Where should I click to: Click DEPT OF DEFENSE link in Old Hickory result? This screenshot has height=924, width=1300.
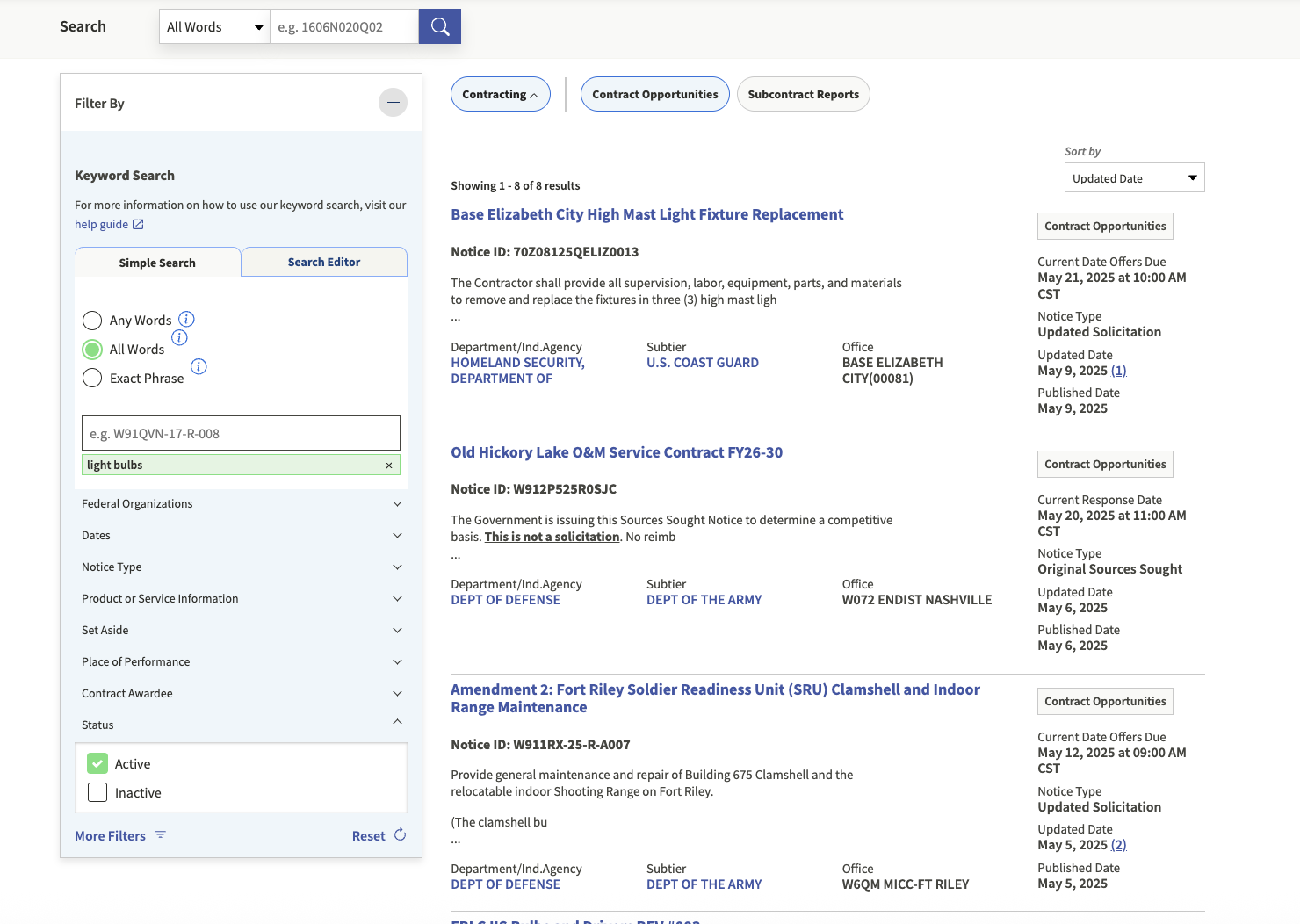pos(505,600)
